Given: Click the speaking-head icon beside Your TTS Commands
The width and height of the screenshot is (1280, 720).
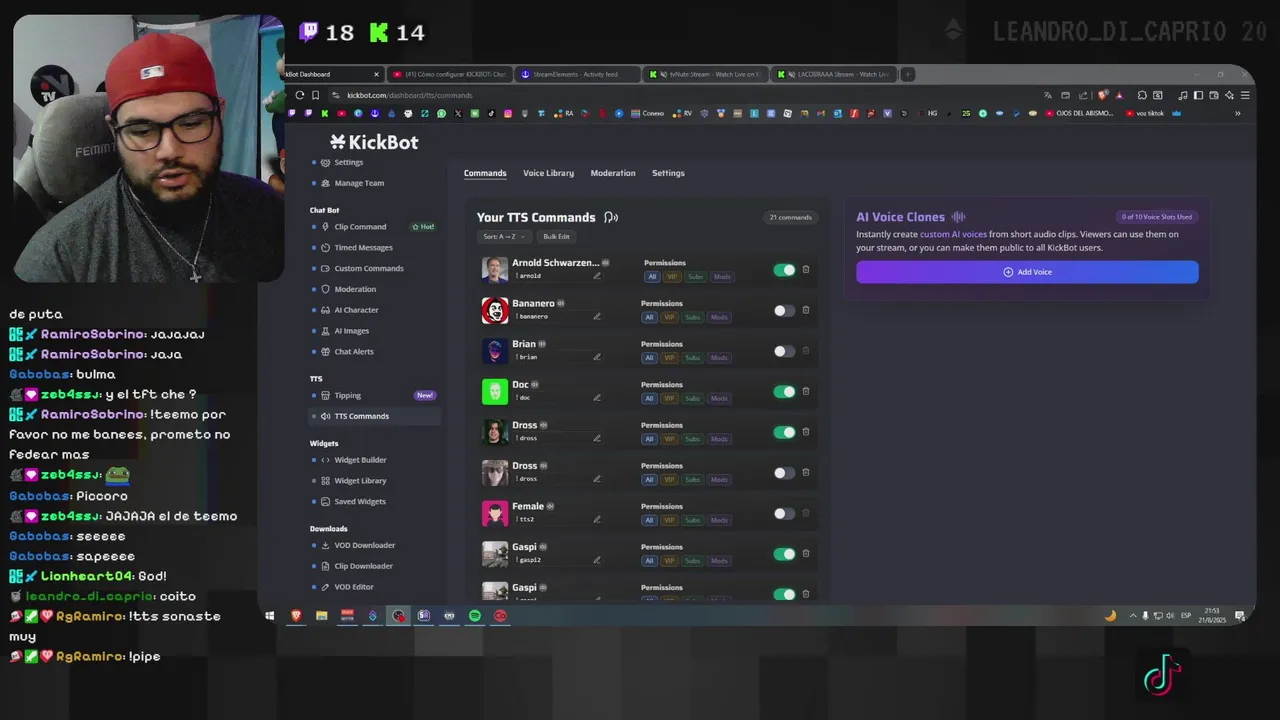Looking at the screenshot, I should (x=611, y=217).
